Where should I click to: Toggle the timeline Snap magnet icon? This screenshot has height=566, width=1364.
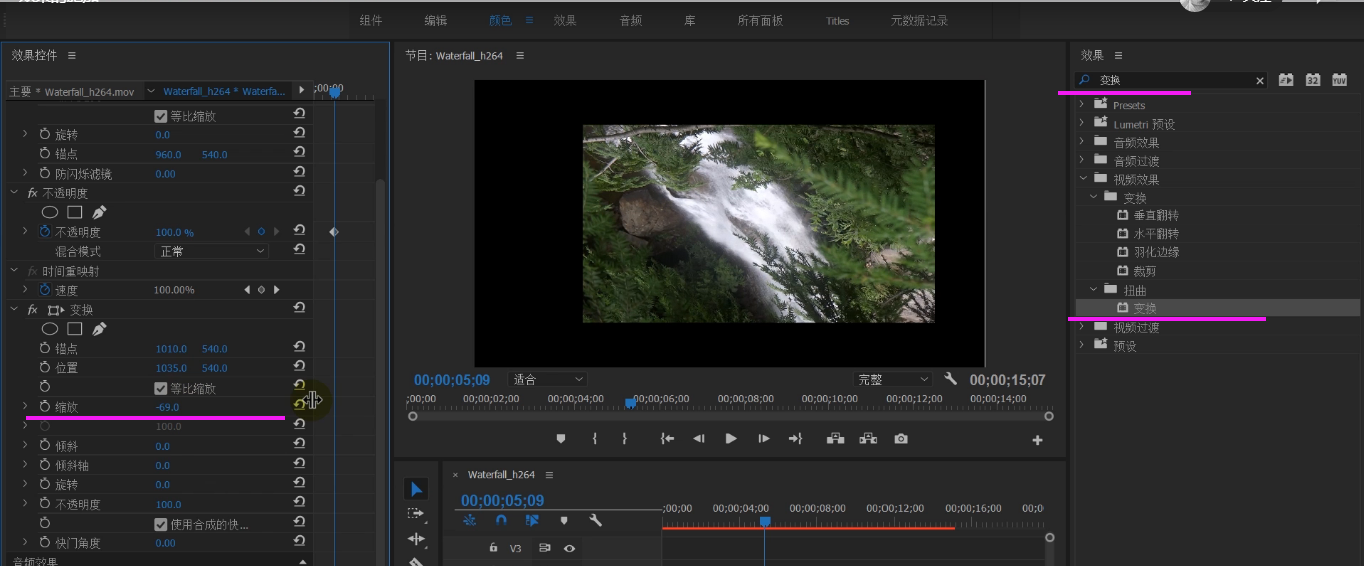point(501,520)
